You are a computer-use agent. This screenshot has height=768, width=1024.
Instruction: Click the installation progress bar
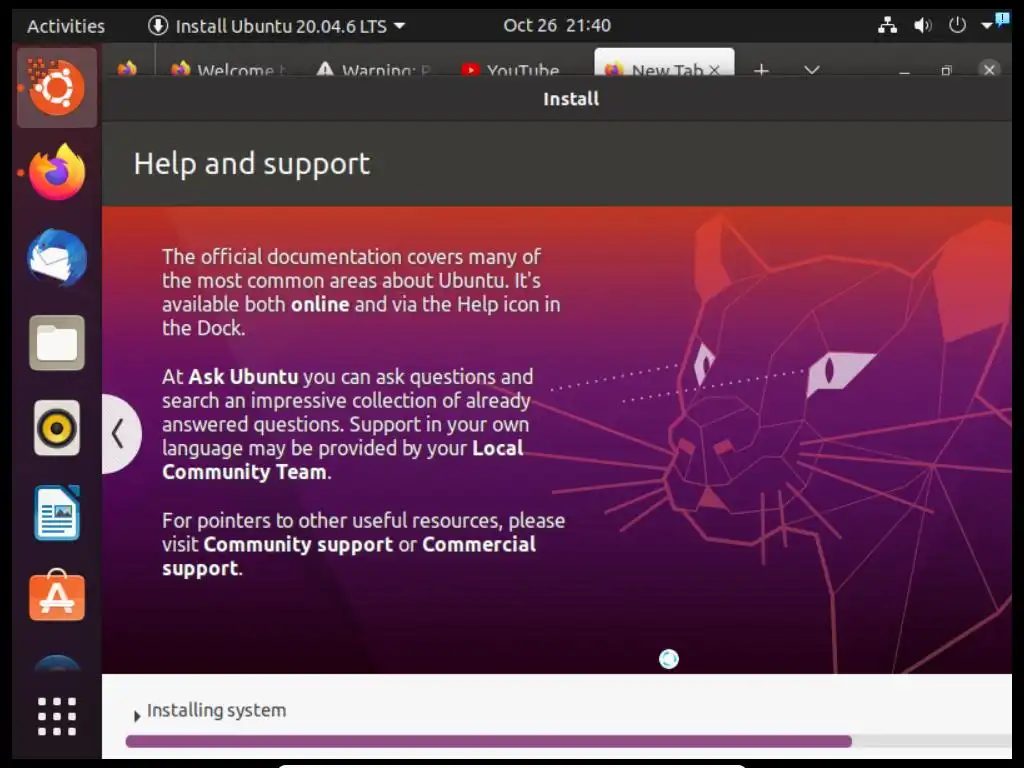tap(568, 741)
